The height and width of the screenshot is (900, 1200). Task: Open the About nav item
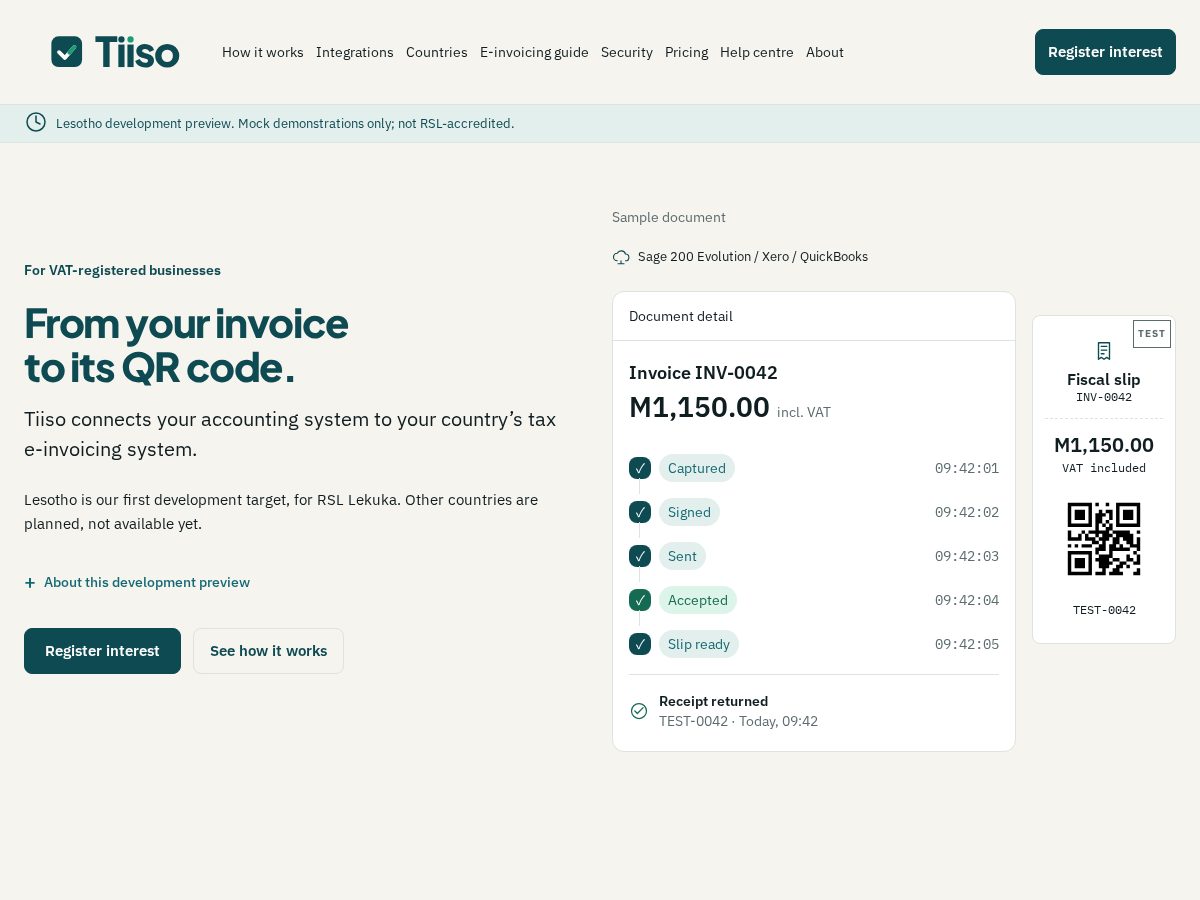tap(825, 52)
